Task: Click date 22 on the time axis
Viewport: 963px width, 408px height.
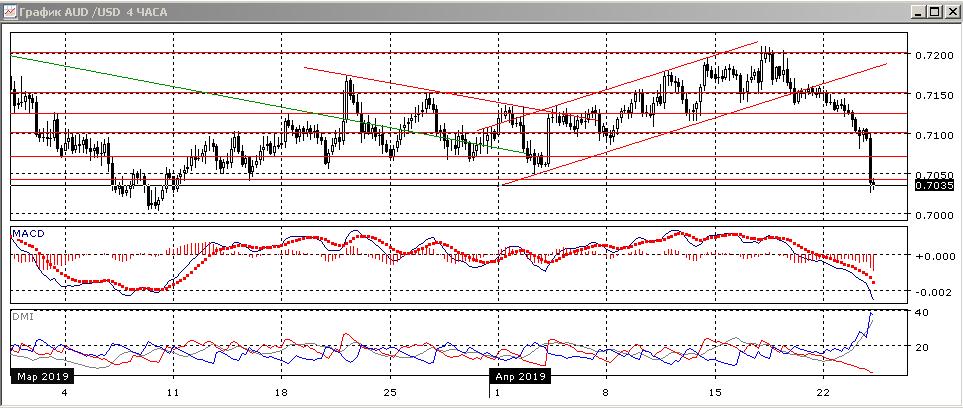Action: [823, 392]
